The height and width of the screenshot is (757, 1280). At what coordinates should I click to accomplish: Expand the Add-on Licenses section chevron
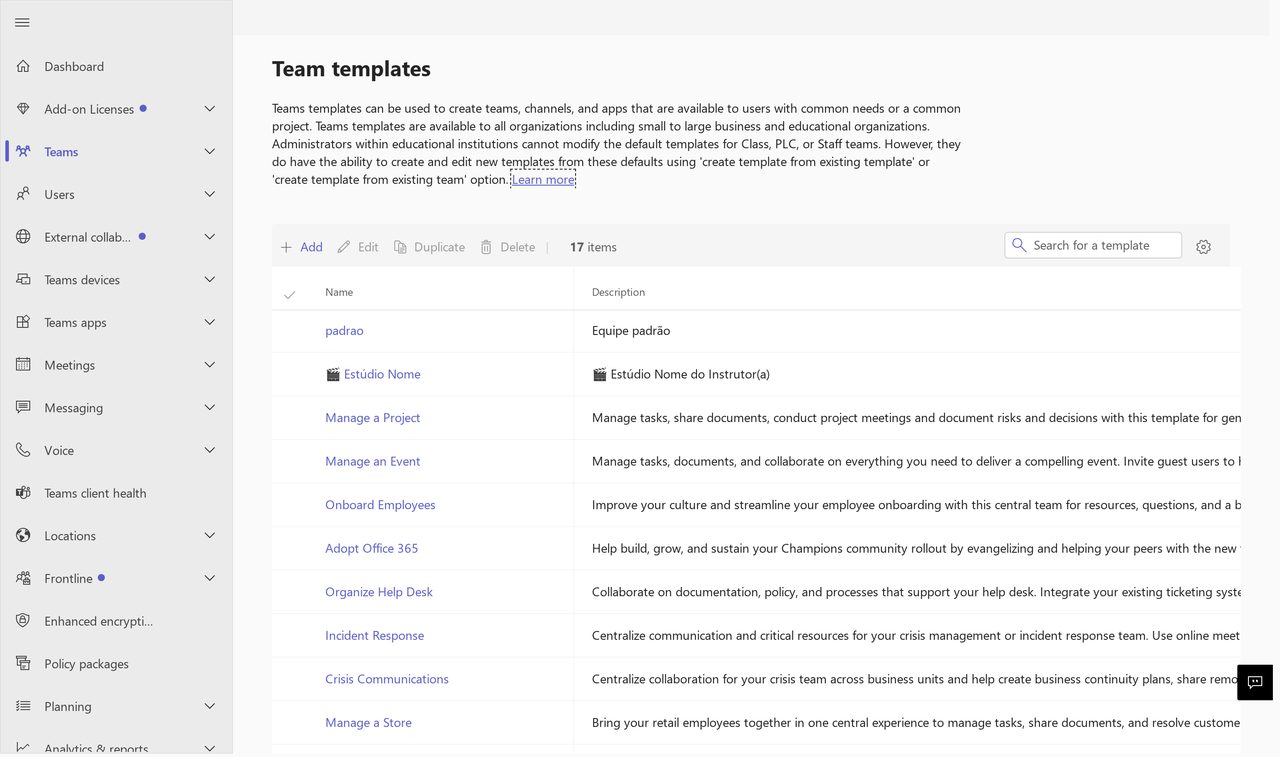click(x=210, y=109)
